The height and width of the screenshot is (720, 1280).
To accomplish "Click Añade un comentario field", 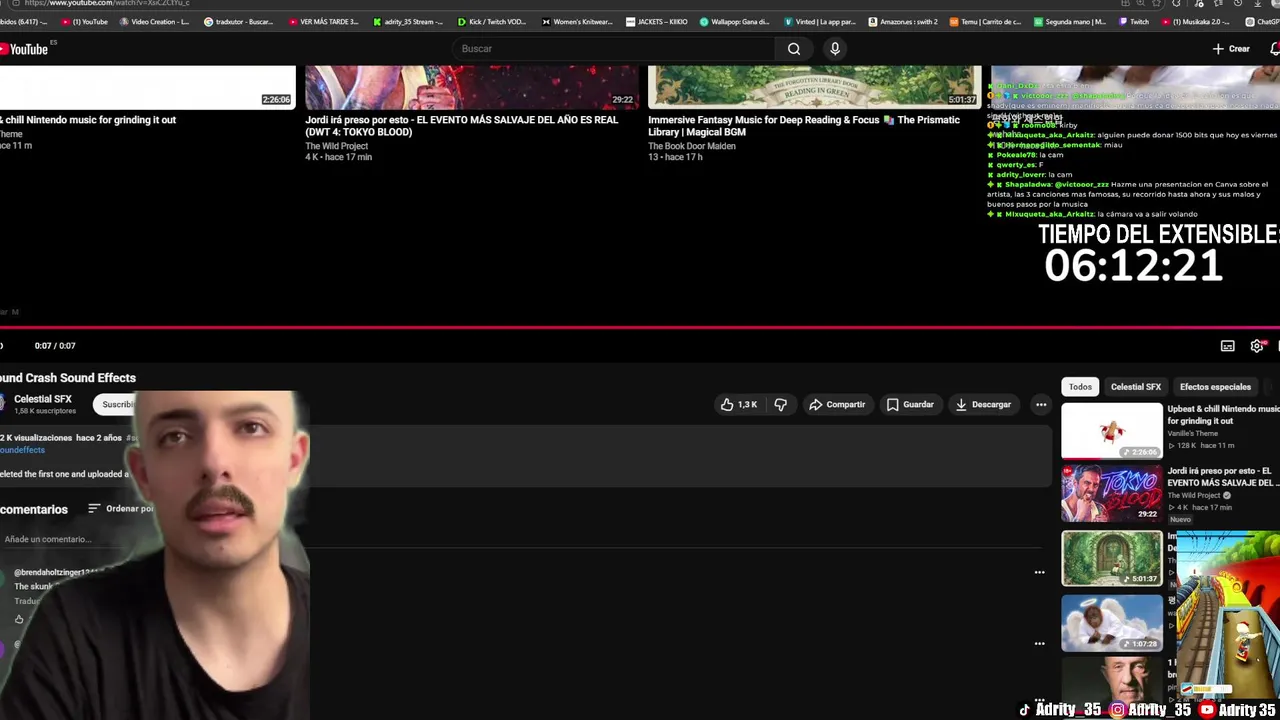I will point(48,540).
